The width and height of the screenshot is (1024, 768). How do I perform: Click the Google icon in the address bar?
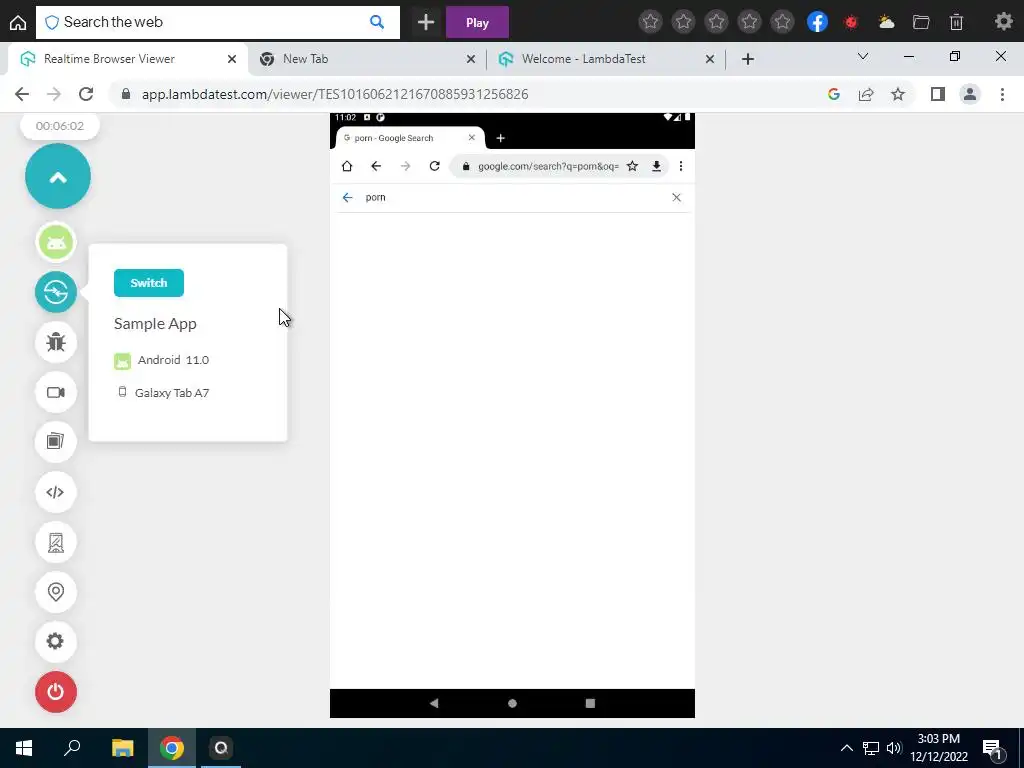click(x=833, y=94)
